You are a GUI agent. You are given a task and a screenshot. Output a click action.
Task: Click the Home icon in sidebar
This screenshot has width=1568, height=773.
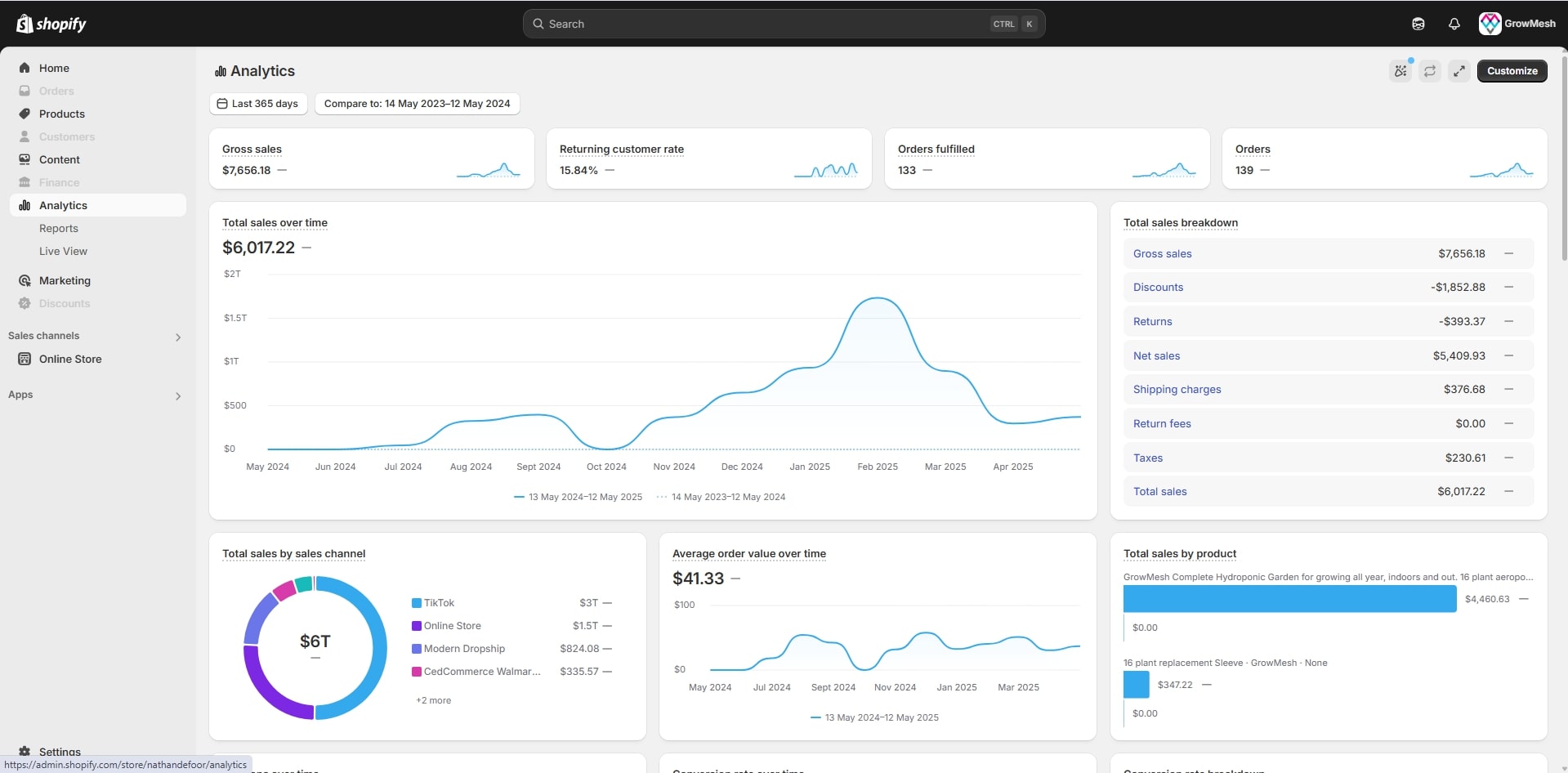[x=25, y=68]
